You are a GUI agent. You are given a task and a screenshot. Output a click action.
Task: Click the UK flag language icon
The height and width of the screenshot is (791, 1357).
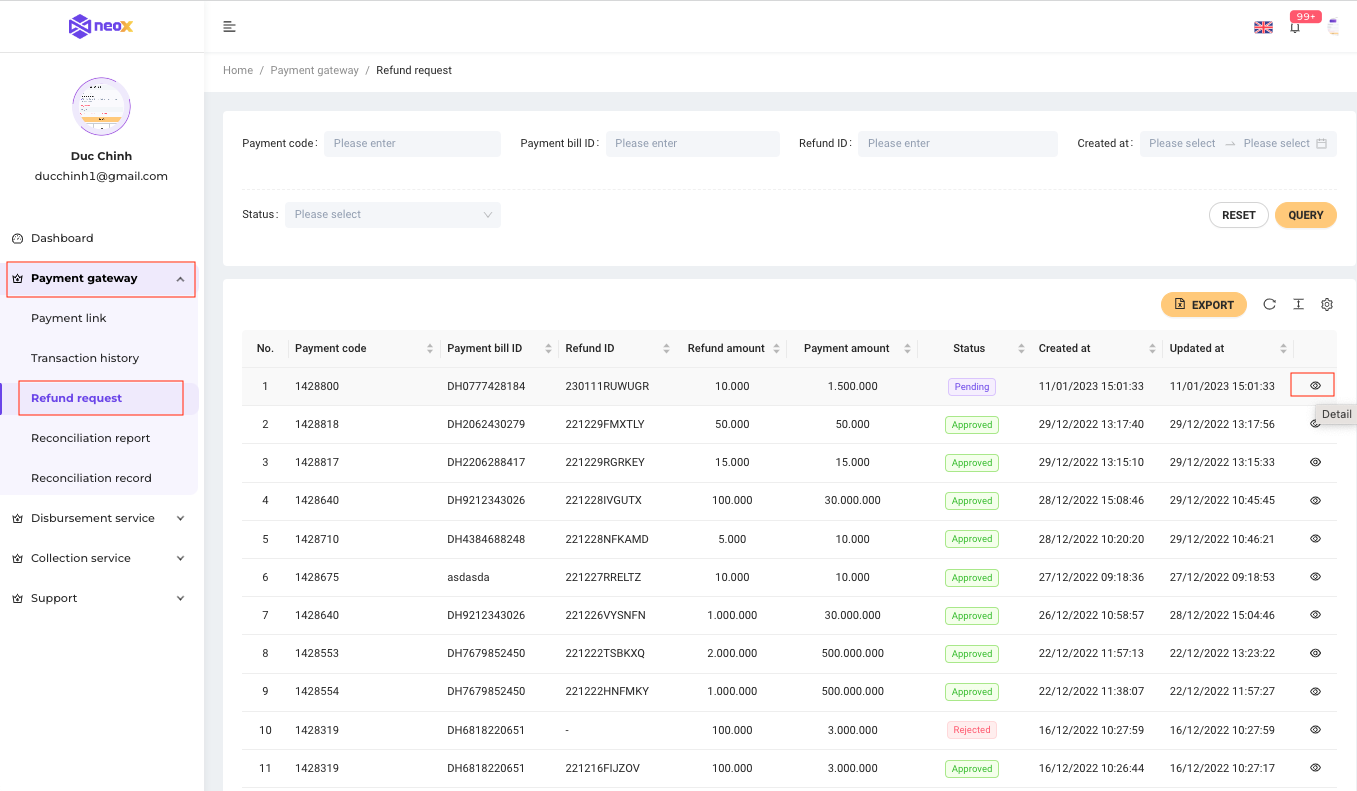(x=1263, y=27)
